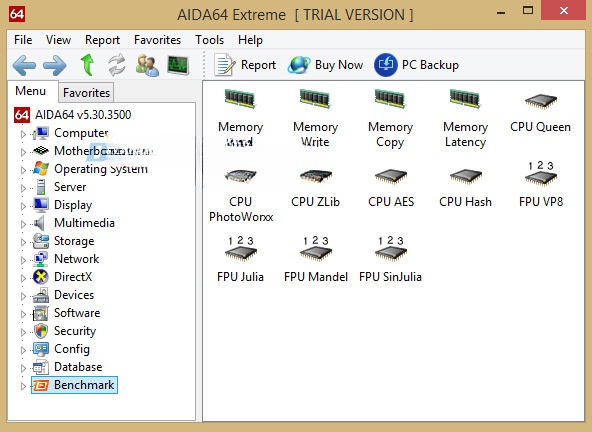Expand the DirectX tree node

pyautogui.click(x=23, y=278)
